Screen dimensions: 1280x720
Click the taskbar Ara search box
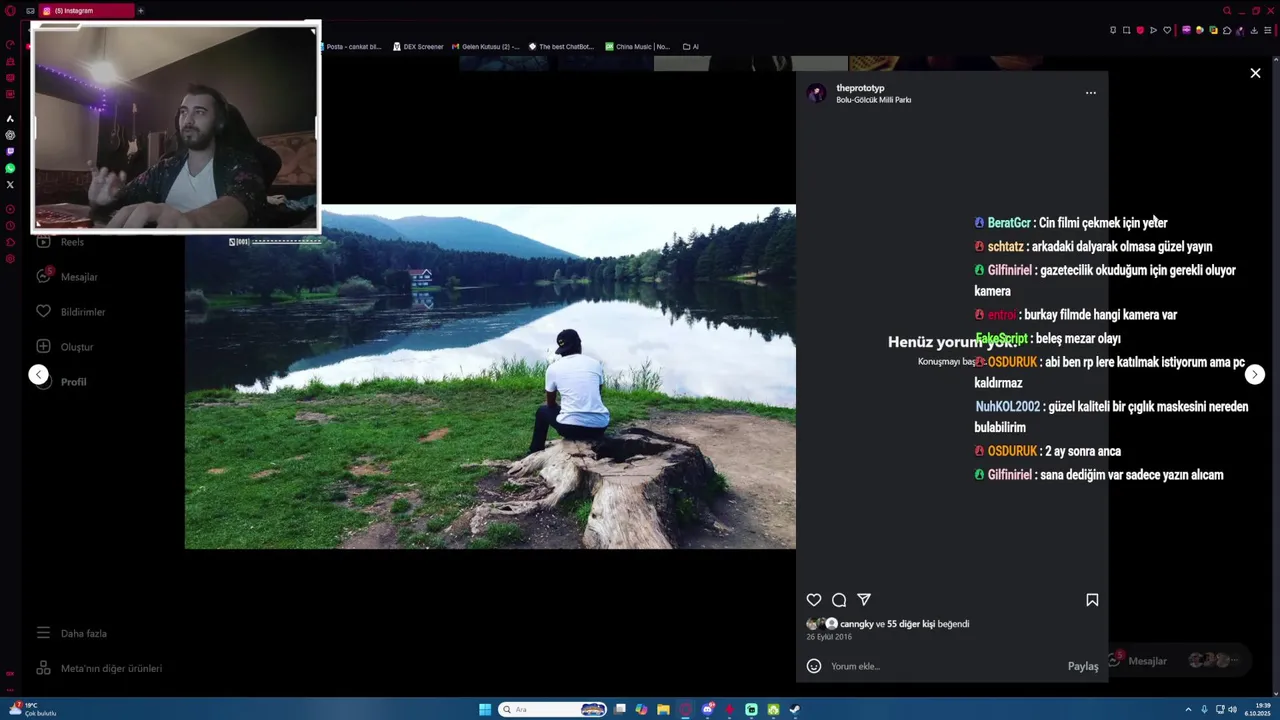[x=552, y=710]
